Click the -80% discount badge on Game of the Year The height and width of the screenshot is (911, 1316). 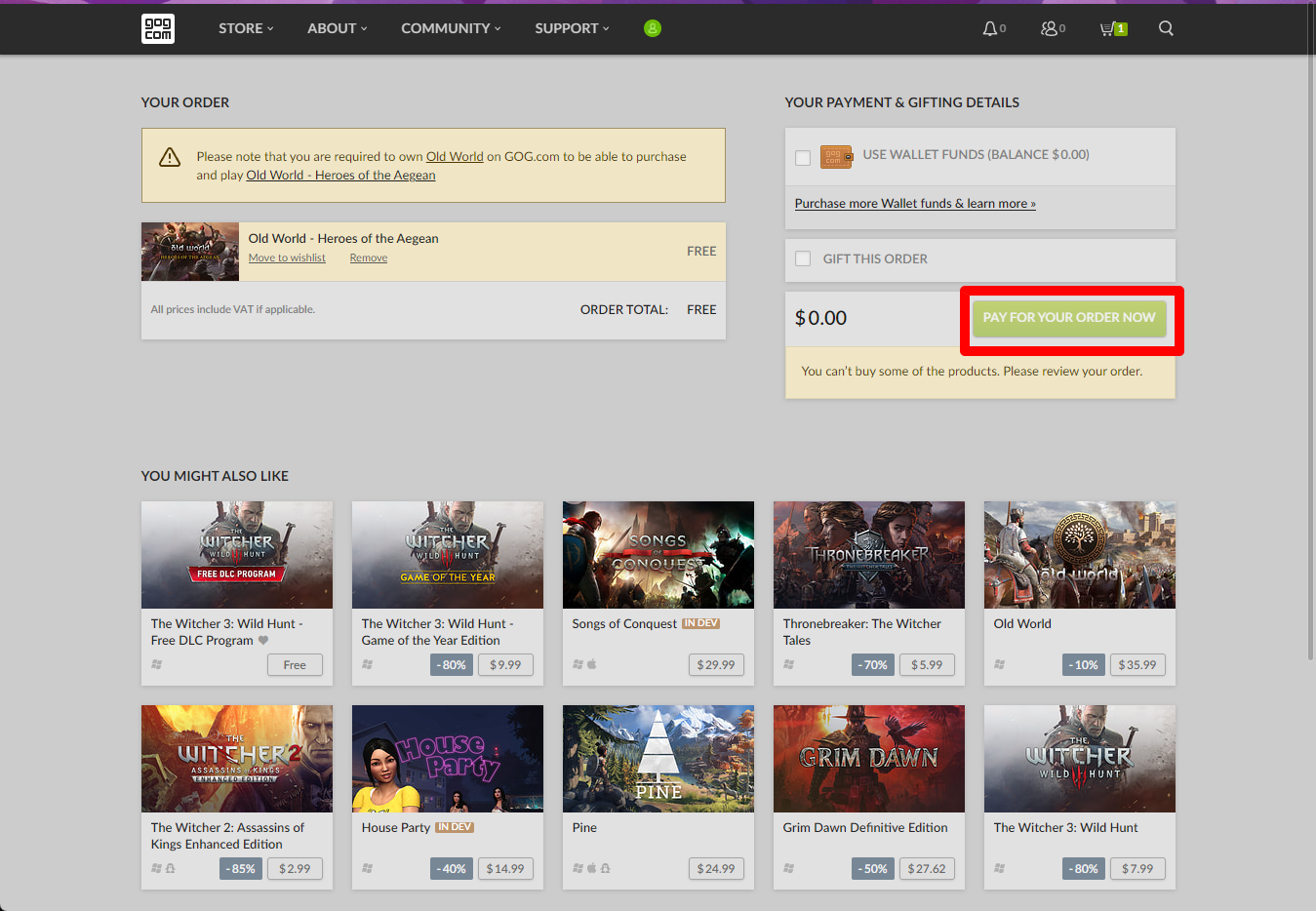click(452, 665)
